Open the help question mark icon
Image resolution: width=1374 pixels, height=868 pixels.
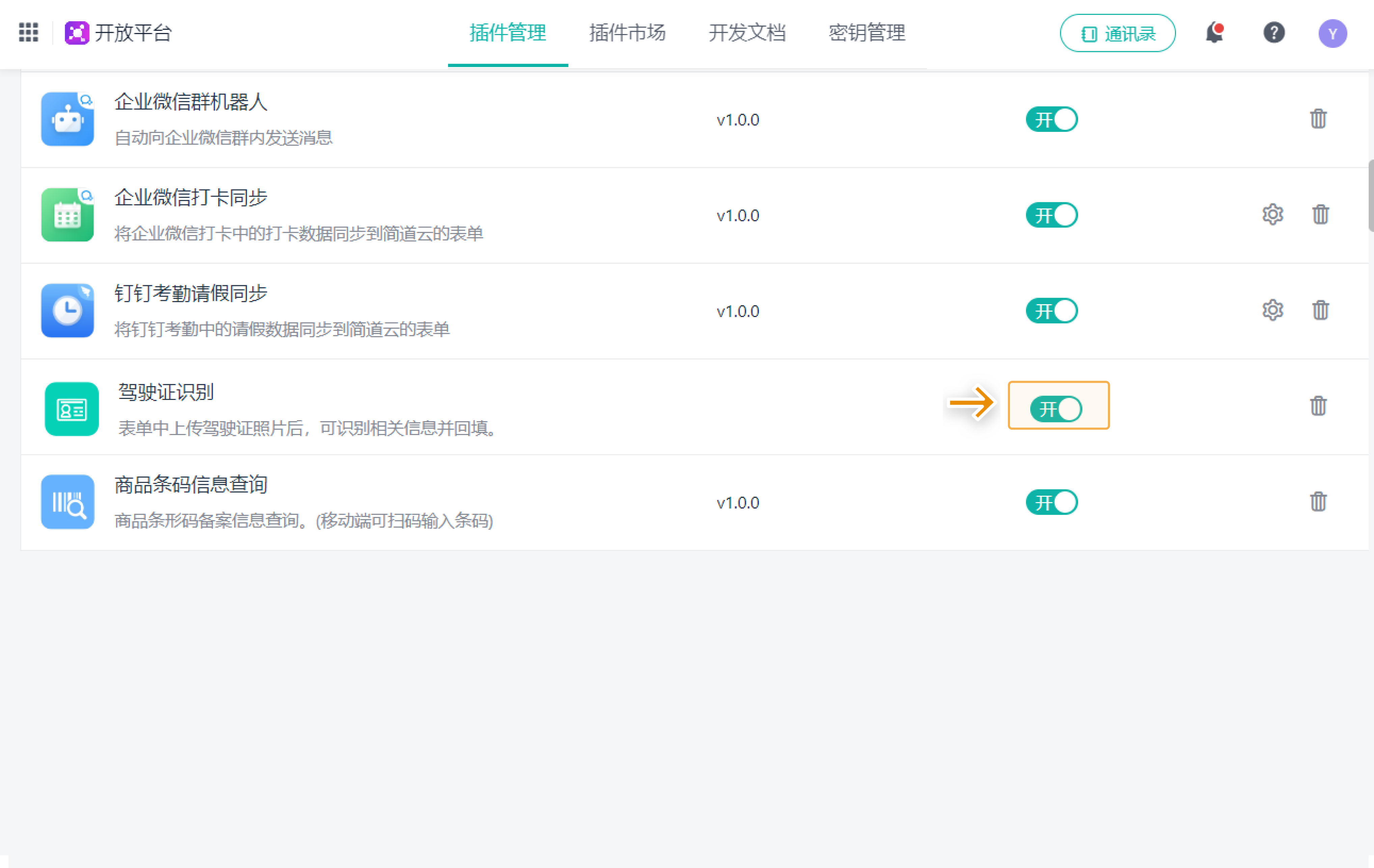1273,33
